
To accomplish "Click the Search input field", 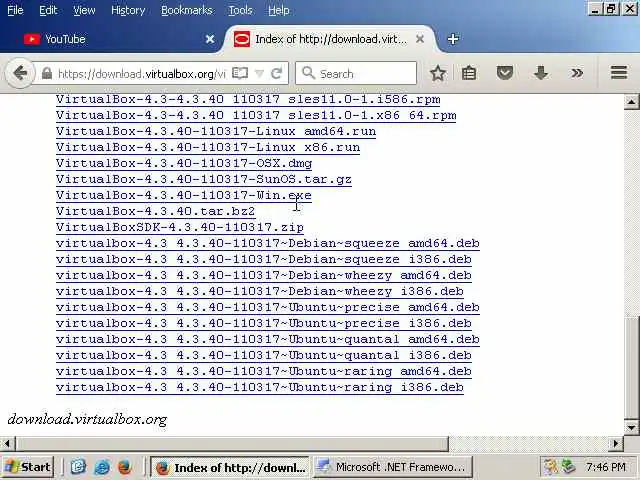I will tap(356, 73).
